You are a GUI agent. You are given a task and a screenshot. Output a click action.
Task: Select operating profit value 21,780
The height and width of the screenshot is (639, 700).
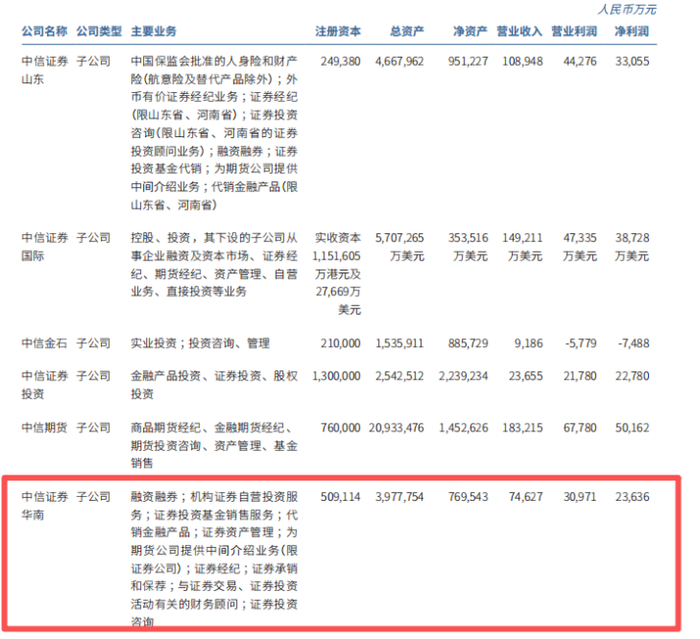(580, 376)
